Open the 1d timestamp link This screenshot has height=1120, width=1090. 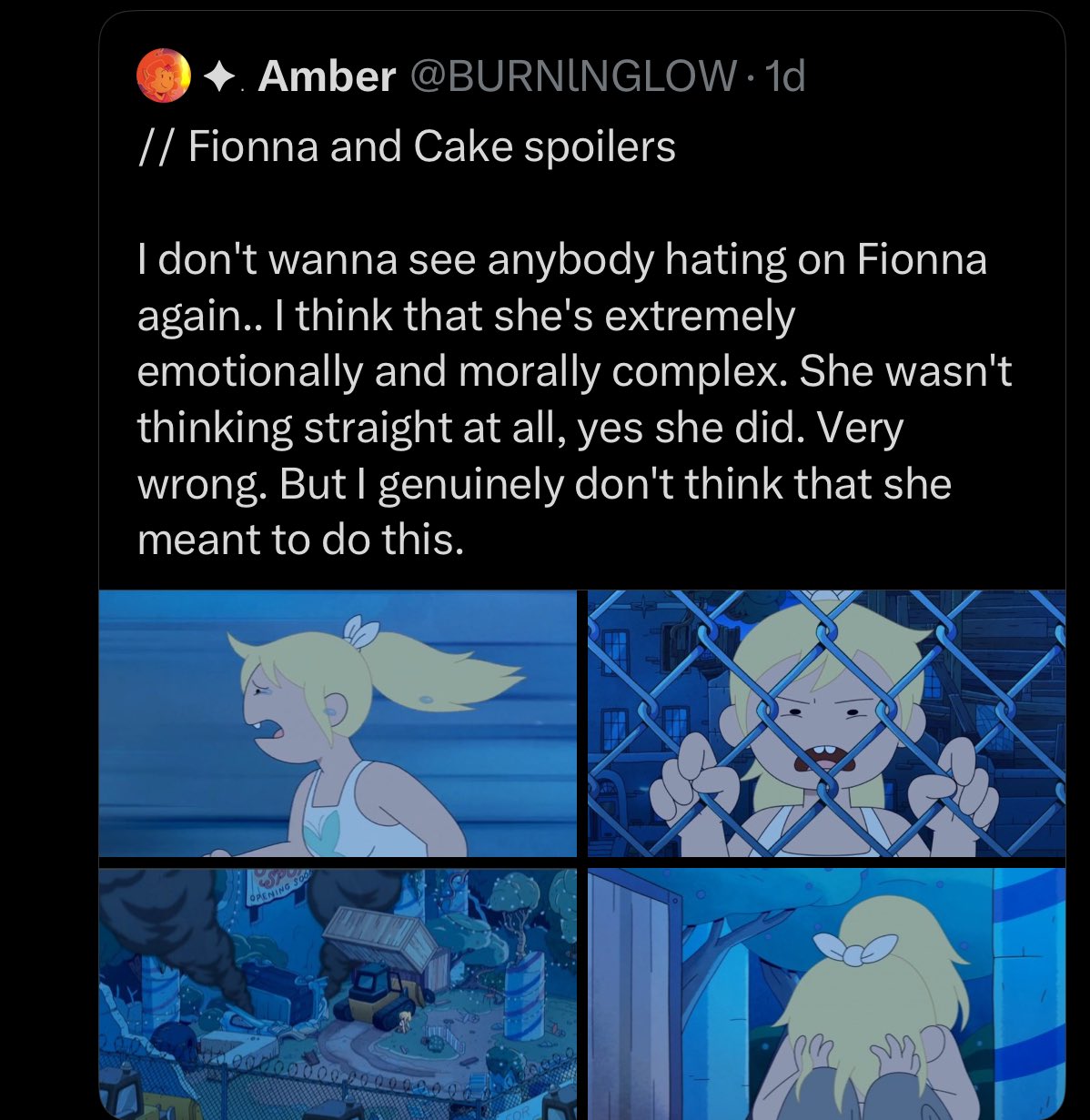pyautogui.click(x=785, y=76)
